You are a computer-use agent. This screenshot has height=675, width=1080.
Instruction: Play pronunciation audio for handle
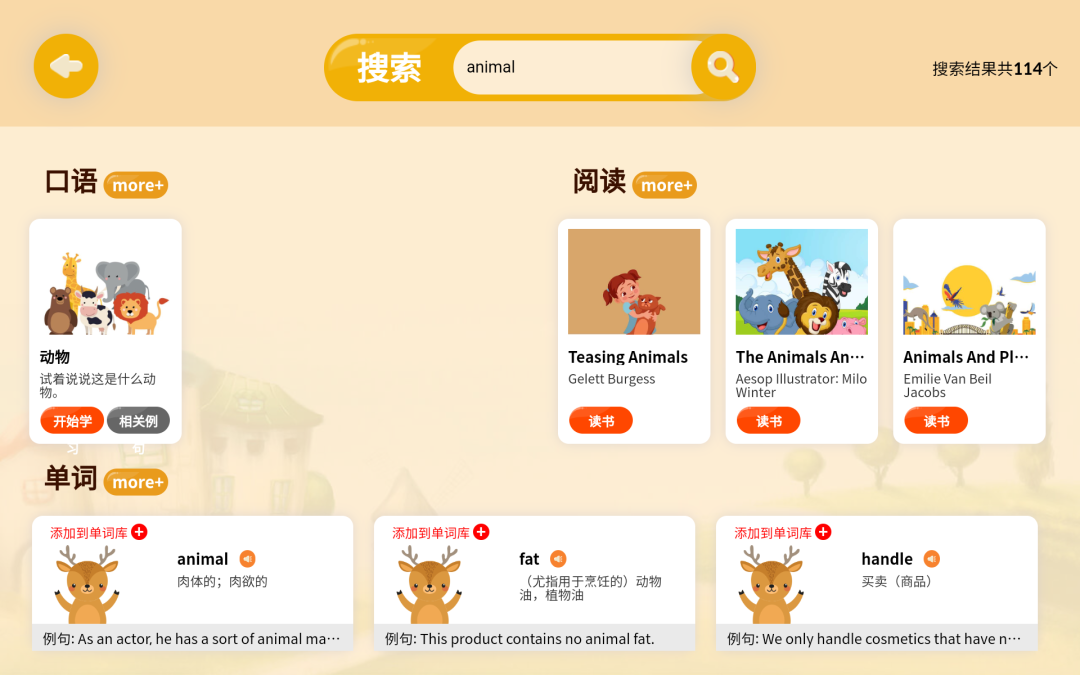pyautogui.click(x=931, y=559)
